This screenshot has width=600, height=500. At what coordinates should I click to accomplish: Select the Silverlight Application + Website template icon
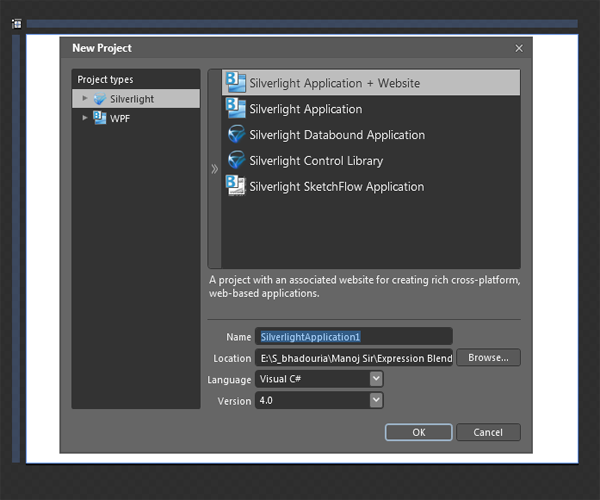[236, 82]
